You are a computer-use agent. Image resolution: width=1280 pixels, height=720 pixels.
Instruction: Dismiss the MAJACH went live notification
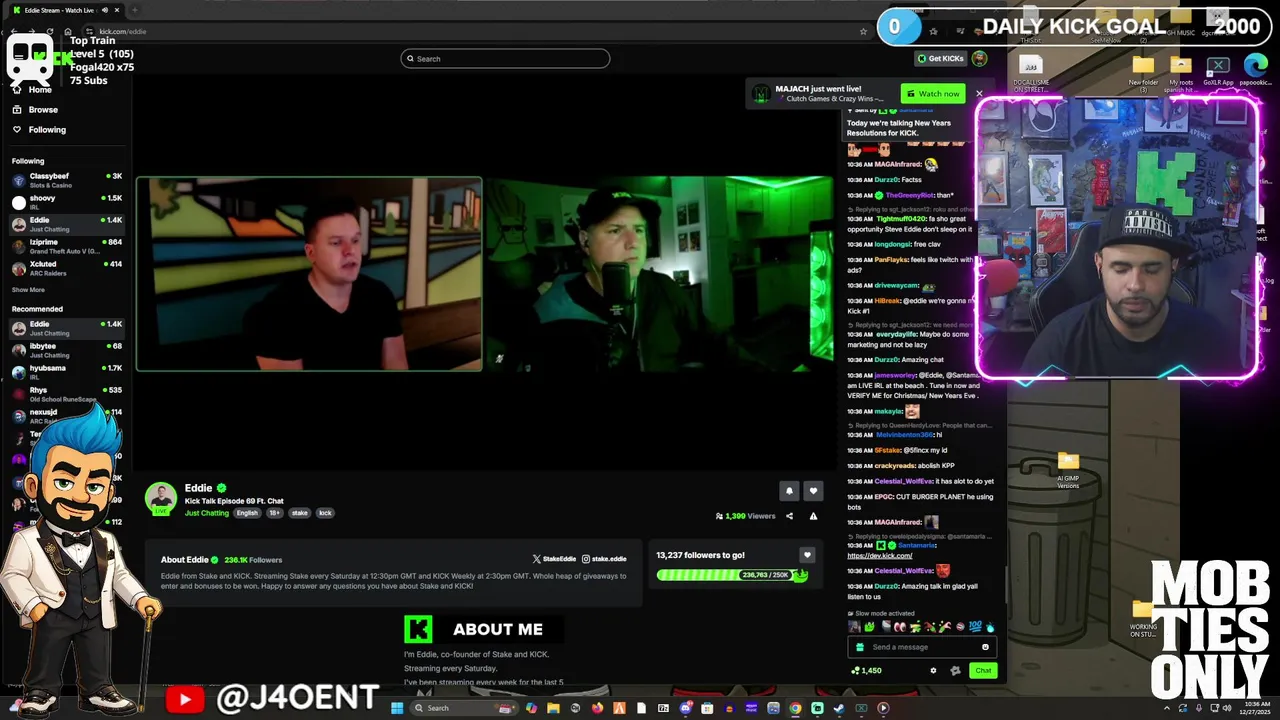click(979, 94)
